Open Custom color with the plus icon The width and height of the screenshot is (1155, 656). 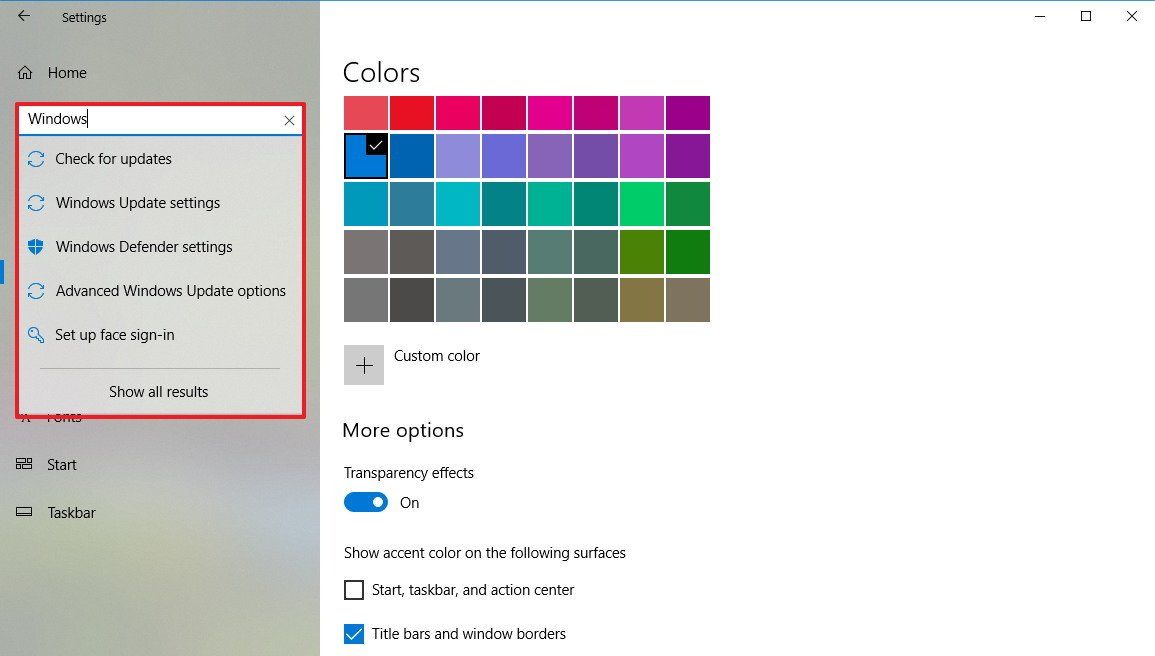pyautogui.click(x=364, y=364)
